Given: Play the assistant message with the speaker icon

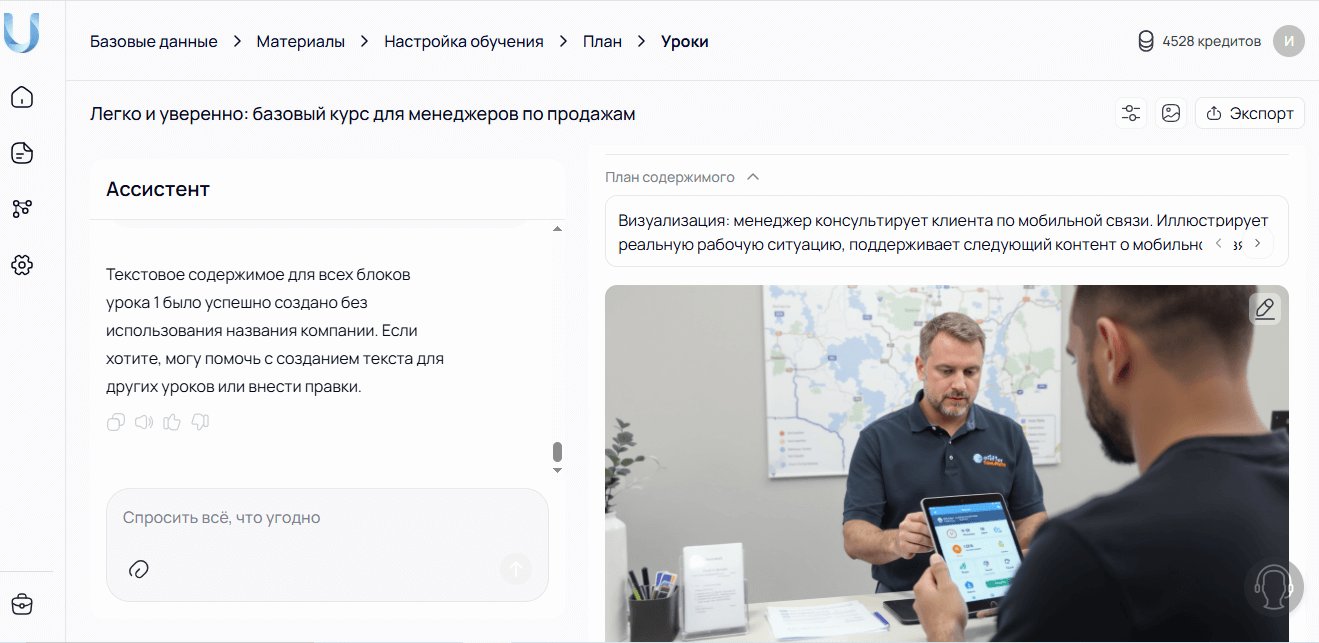Looking at the screenshot, I should tap(143, 422).
